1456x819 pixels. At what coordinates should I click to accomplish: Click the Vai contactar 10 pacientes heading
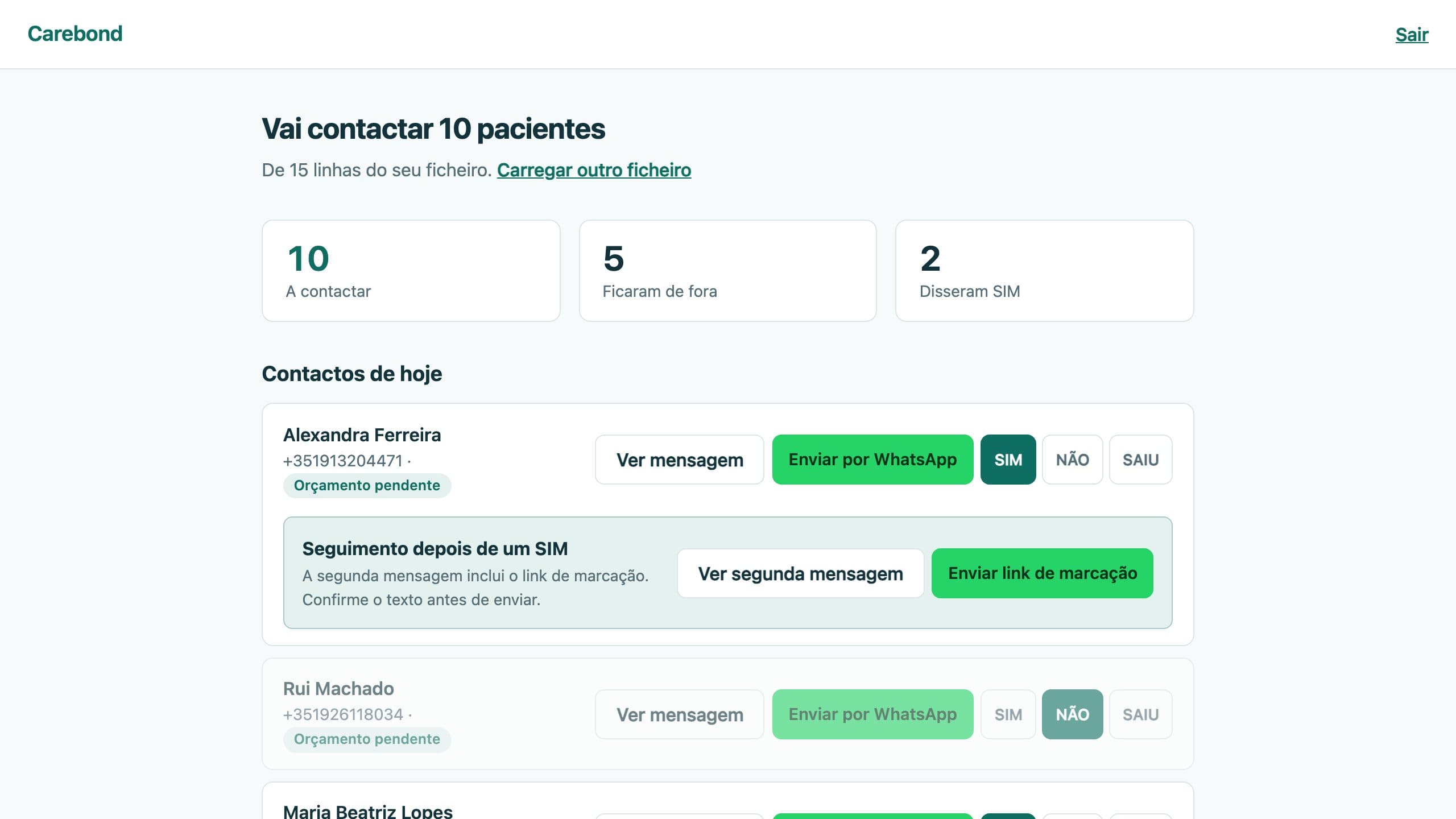click(433, 129)
